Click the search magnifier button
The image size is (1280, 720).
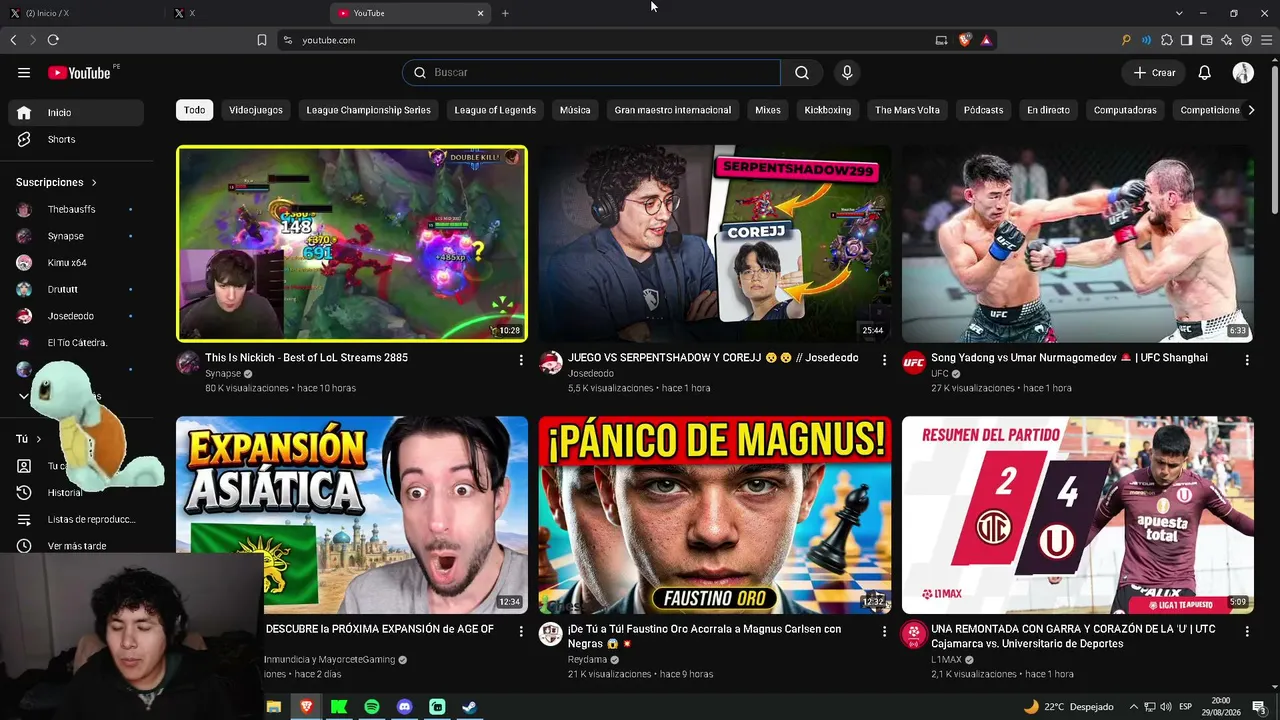pyautogui.click(x=802, y=72)
